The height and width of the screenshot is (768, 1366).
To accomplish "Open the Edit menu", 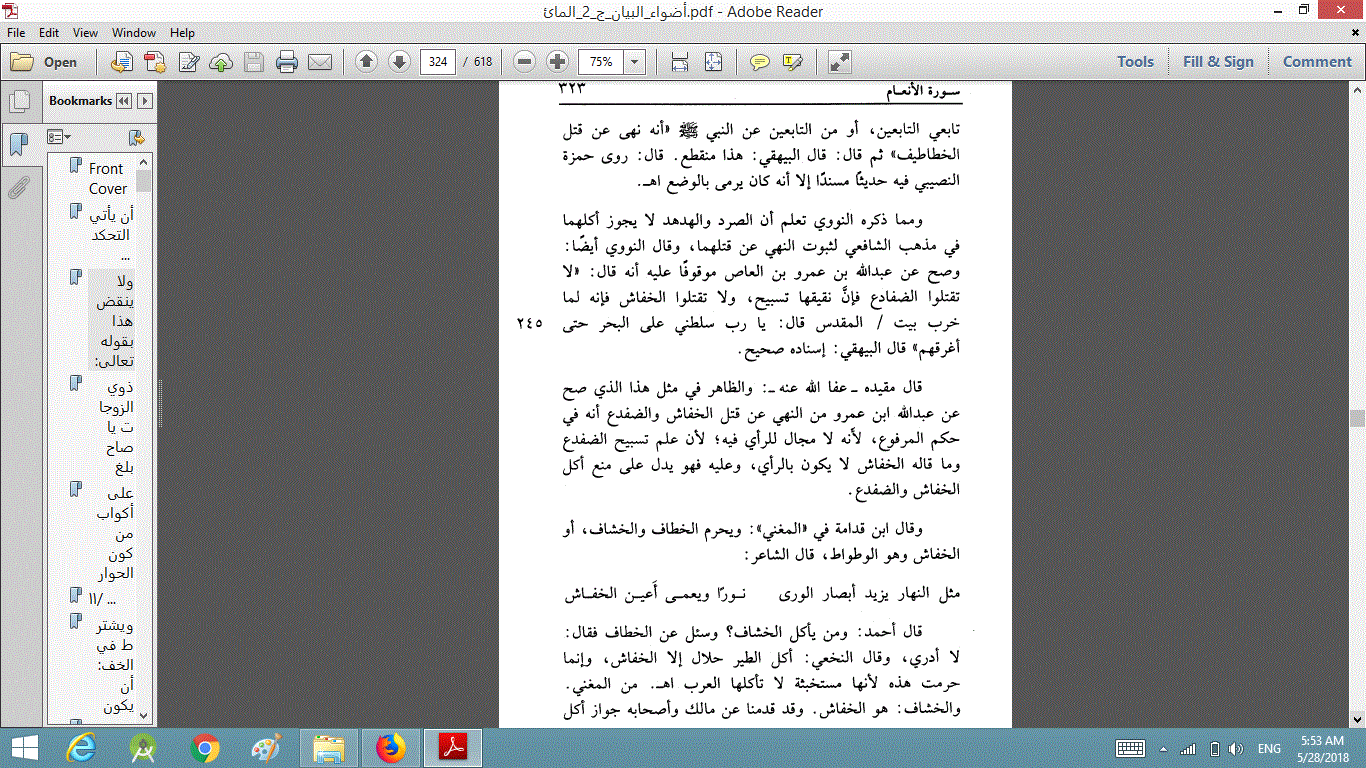I will coord(49,33).
